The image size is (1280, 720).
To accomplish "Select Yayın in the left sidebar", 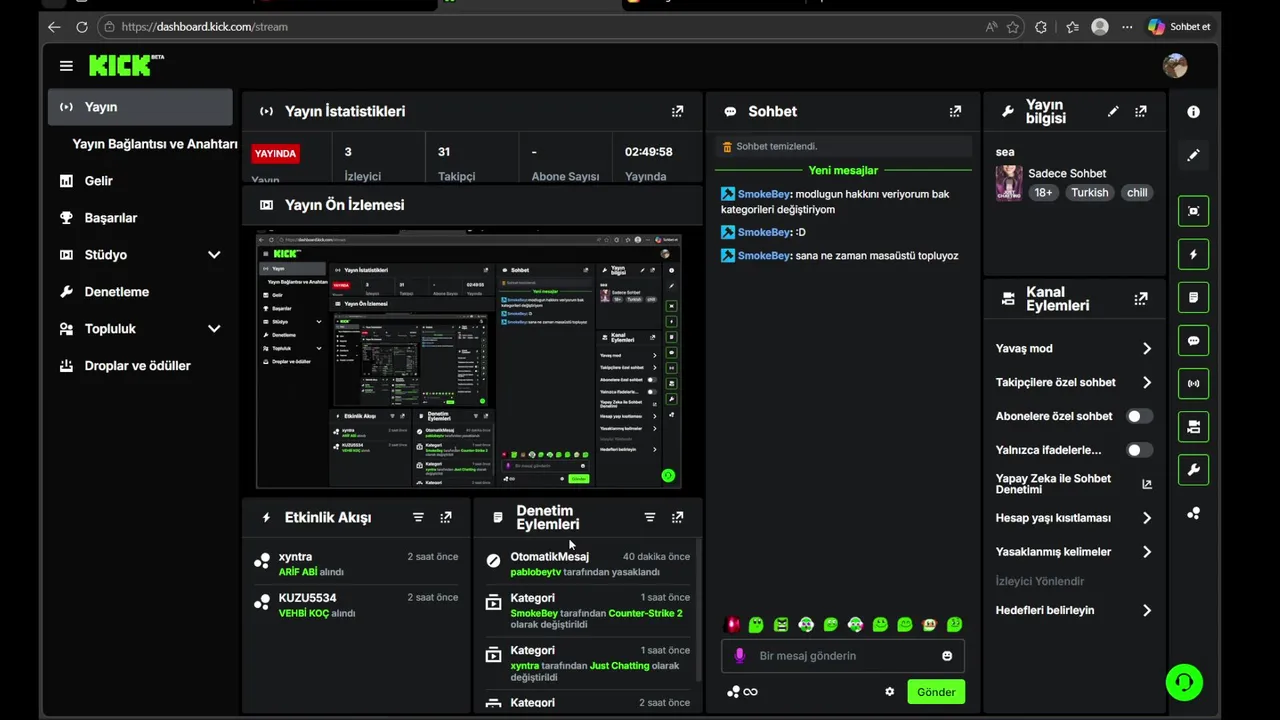I will click(140, 107).
